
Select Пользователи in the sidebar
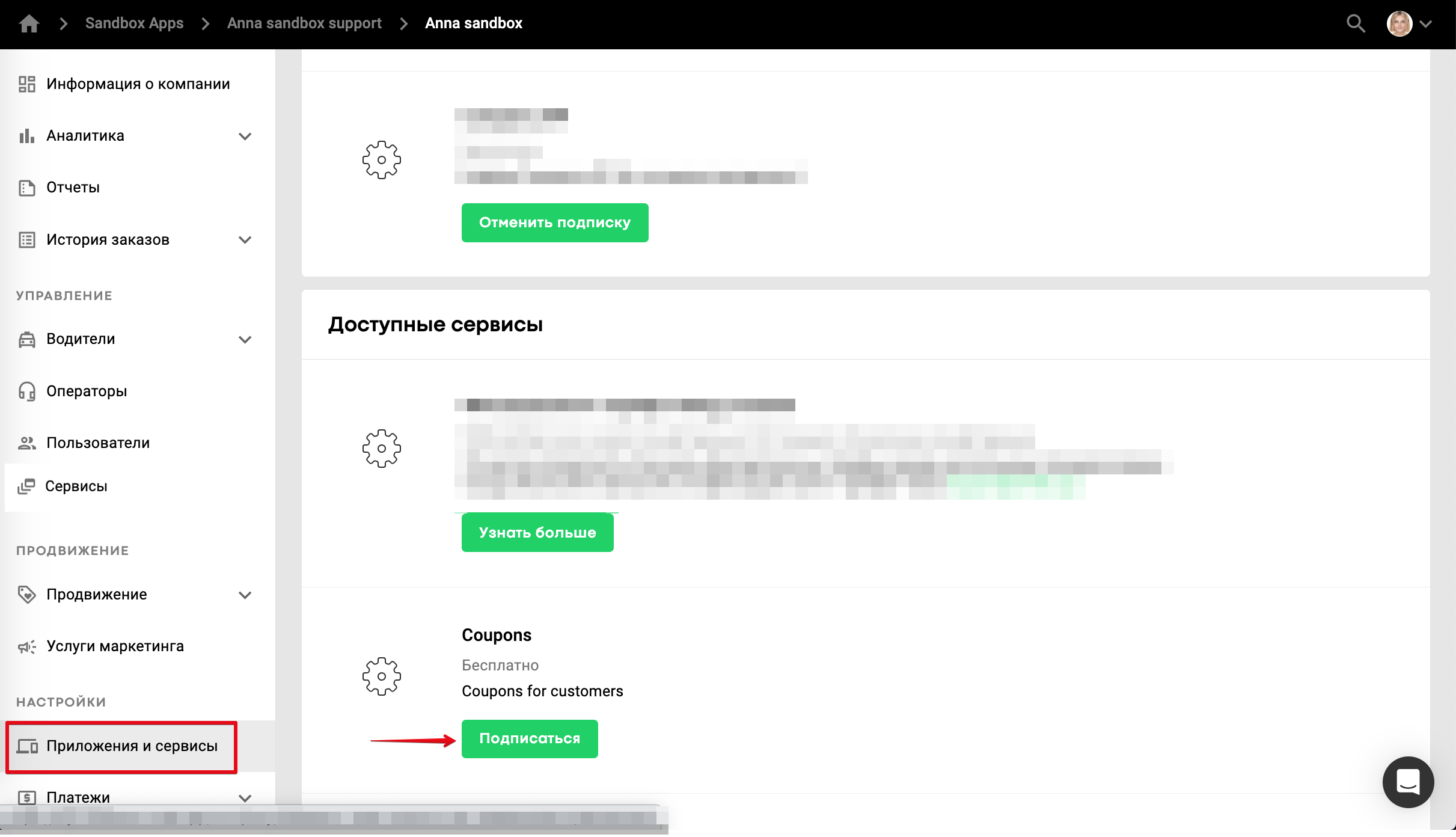tap(98, 443)
